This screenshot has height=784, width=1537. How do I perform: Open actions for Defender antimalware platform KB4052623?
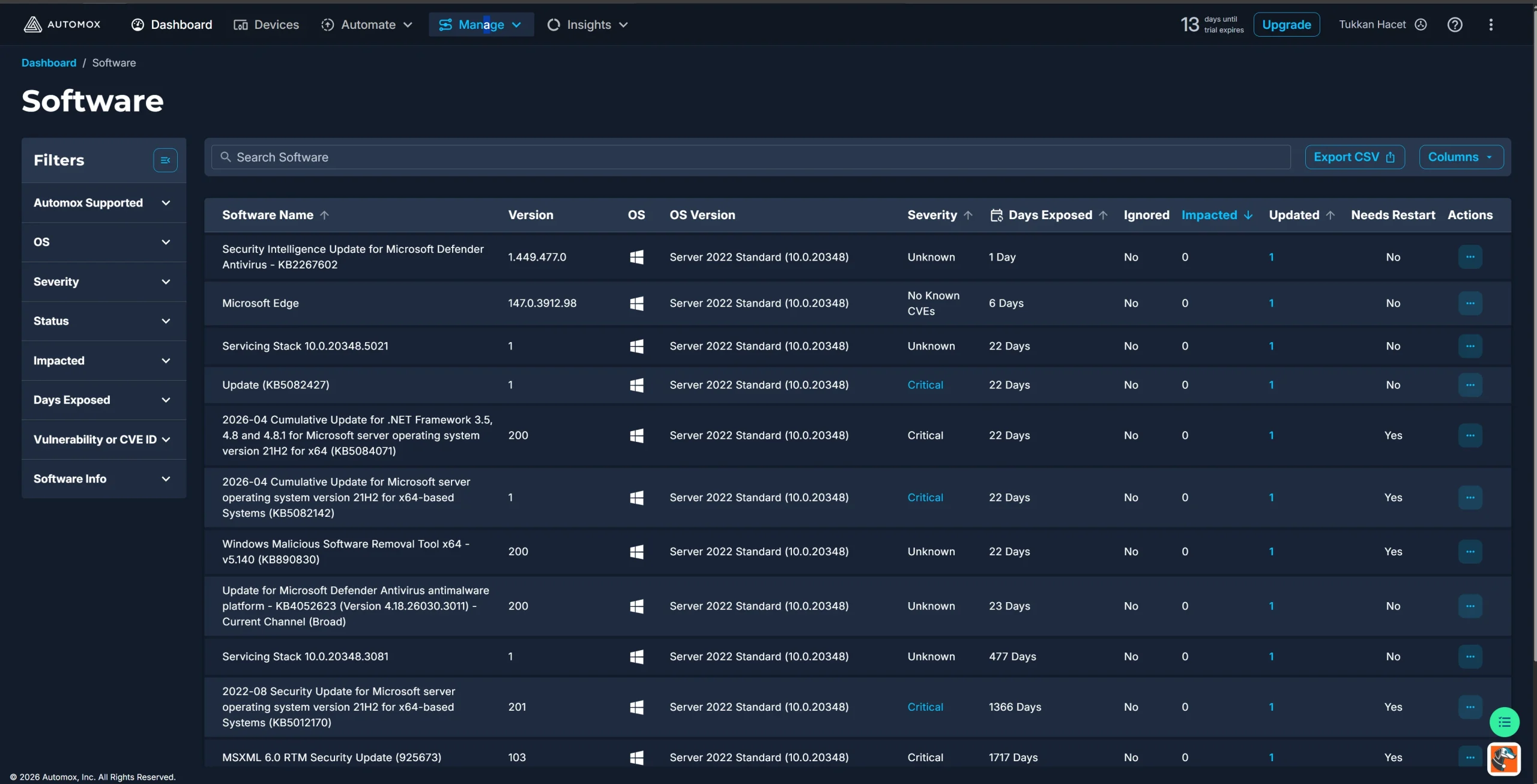[x=1470, y=606]
